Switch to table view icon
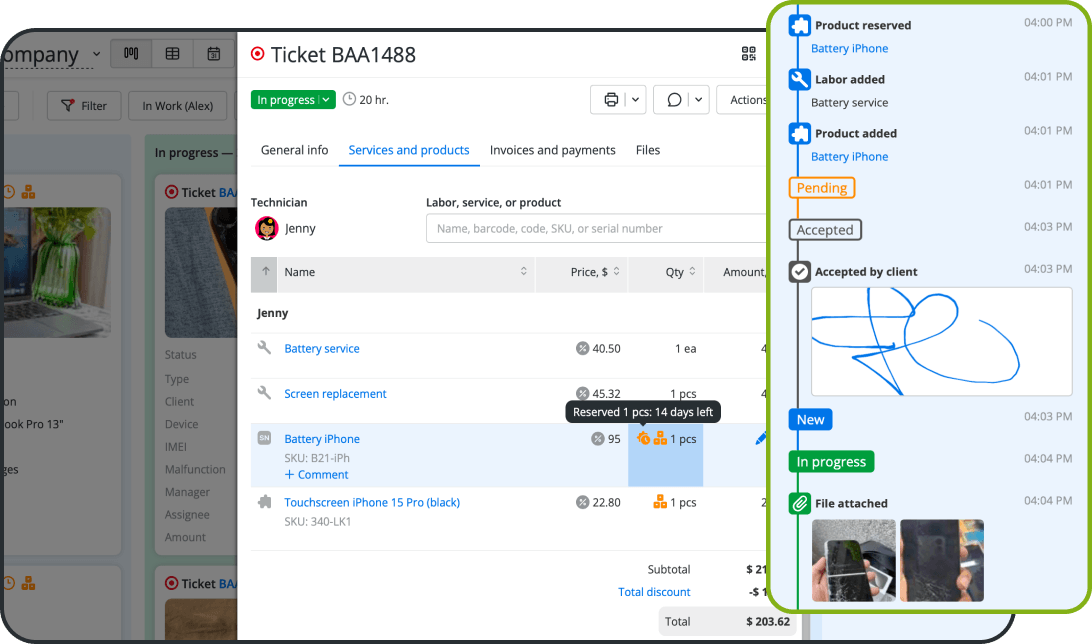1092x644 pixels. [172, 54]
